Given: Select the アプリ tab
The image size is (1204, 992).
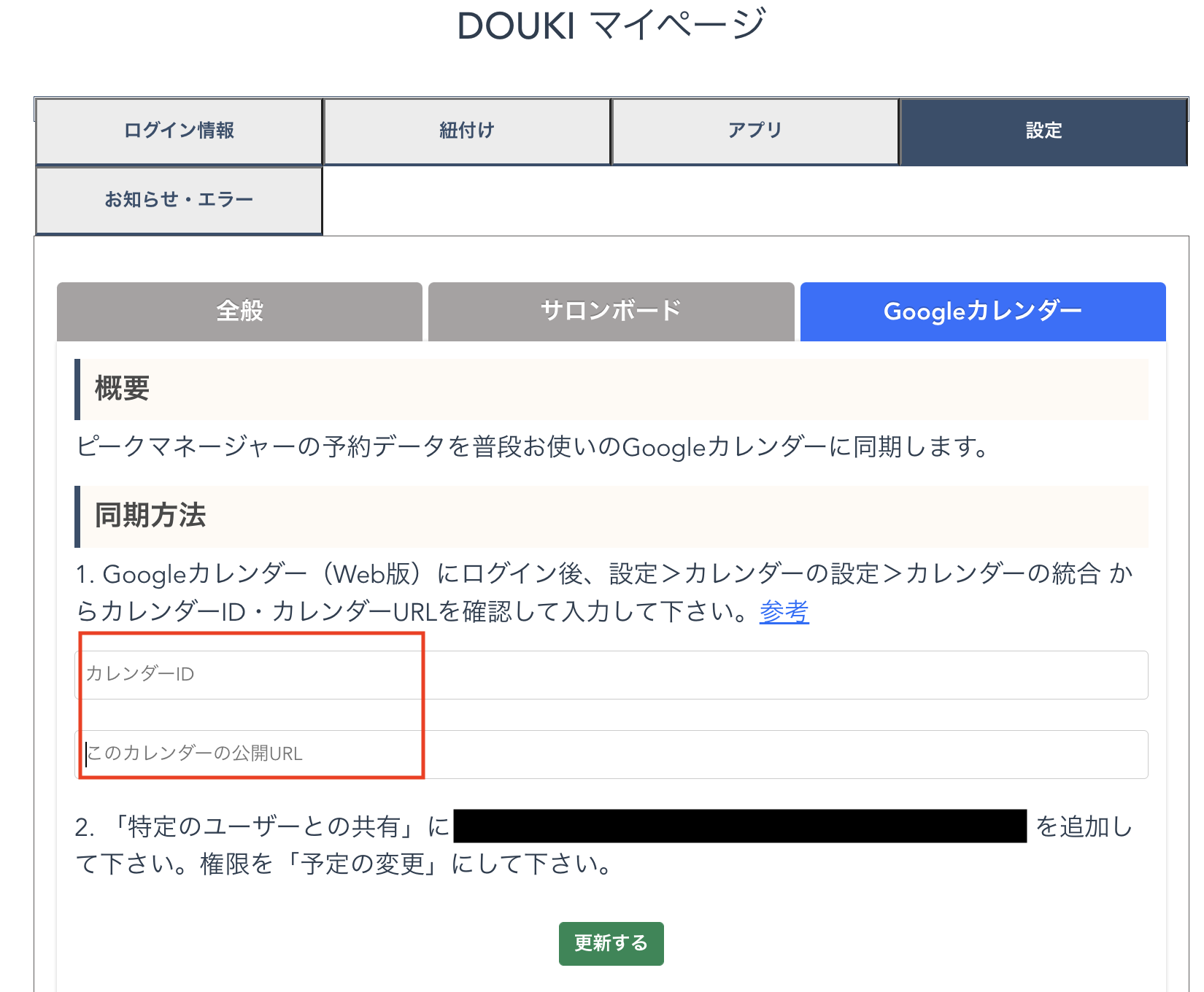Looking at the screenshot, I should tap(755, 131).
